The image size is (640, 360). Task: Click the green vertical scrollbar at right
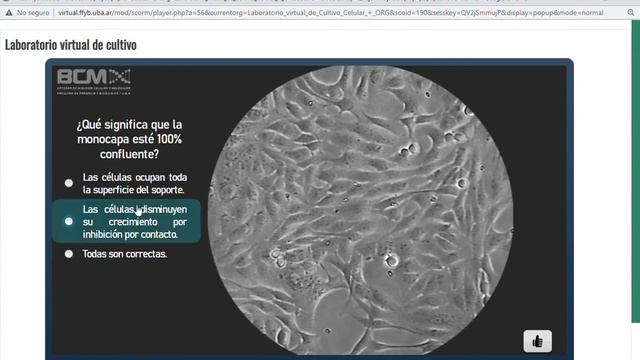[x=636, y=171]
